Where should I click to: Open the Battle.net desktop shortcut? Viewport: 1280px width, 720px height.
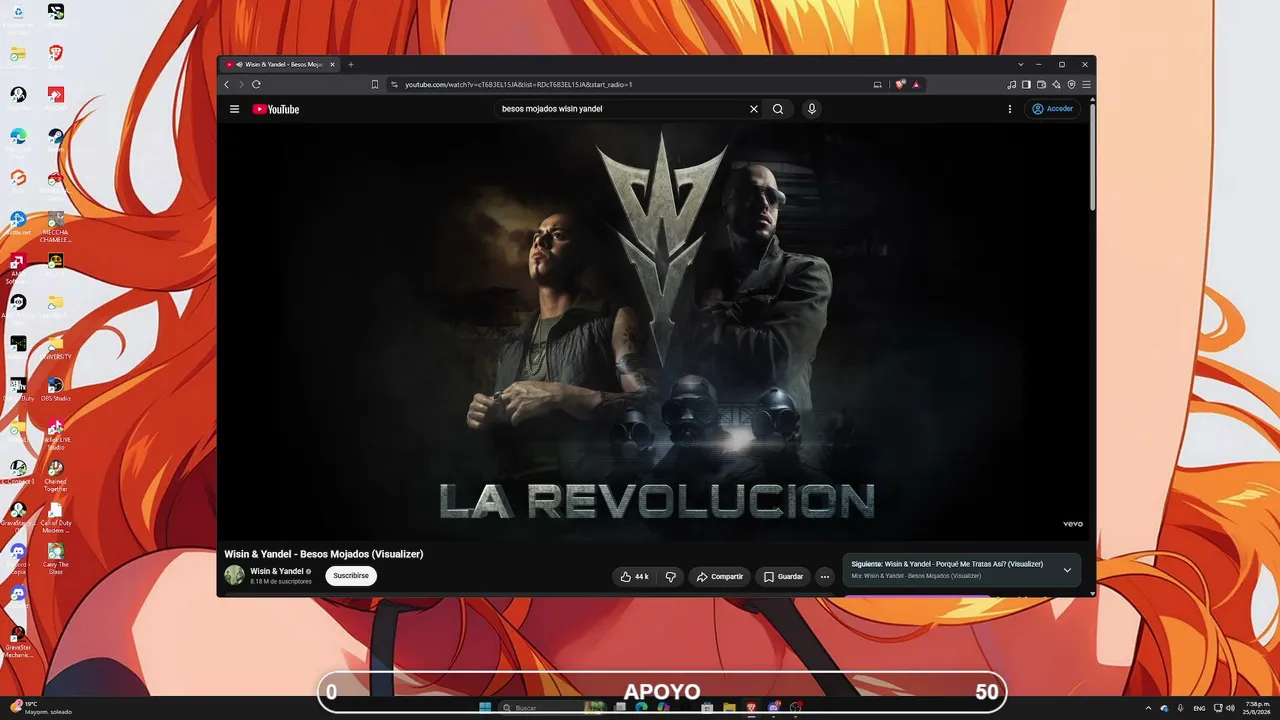(18, 222)
